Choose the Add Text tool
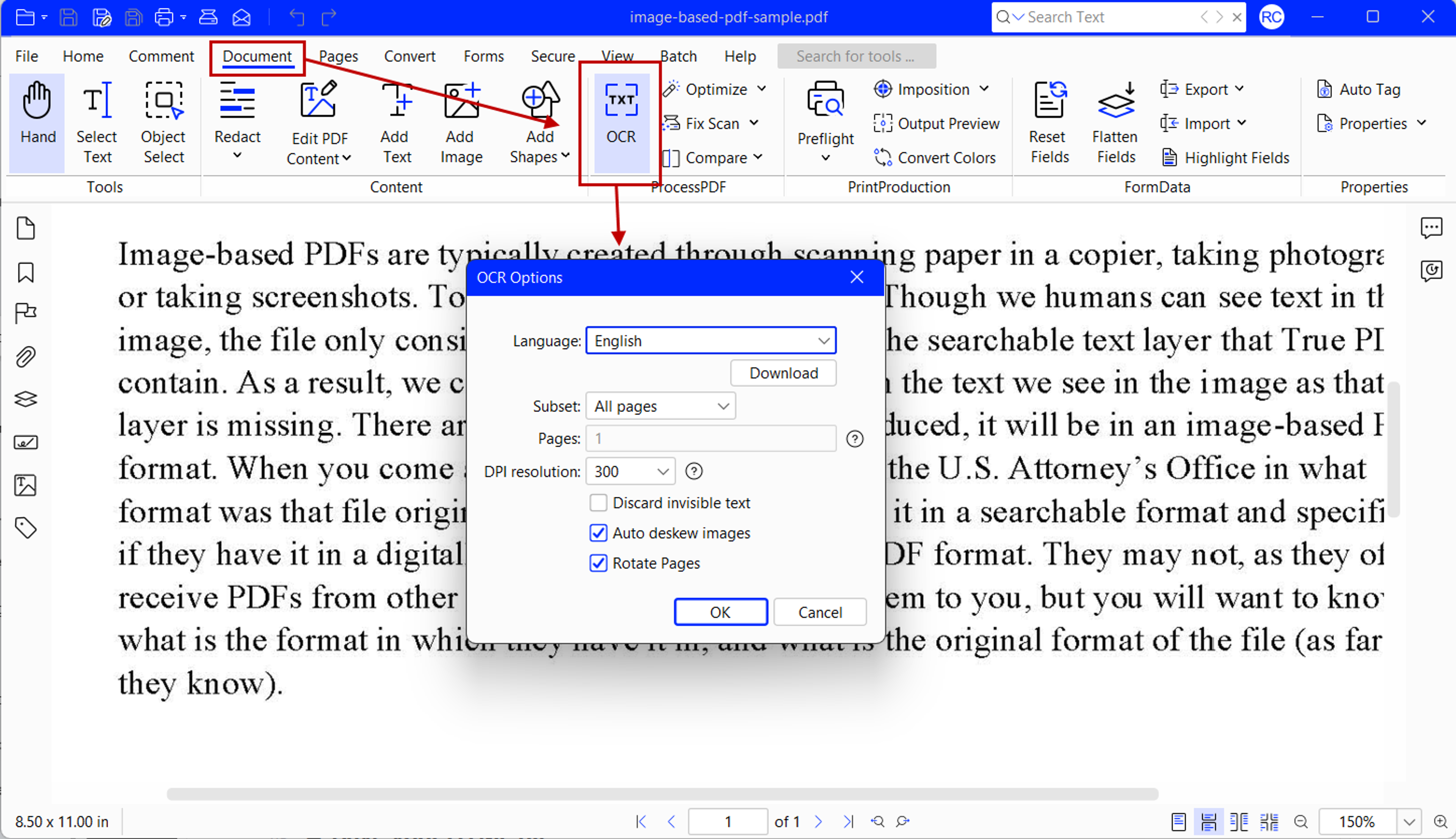Viewport: 1456px width, 839px height. [396, 122]
